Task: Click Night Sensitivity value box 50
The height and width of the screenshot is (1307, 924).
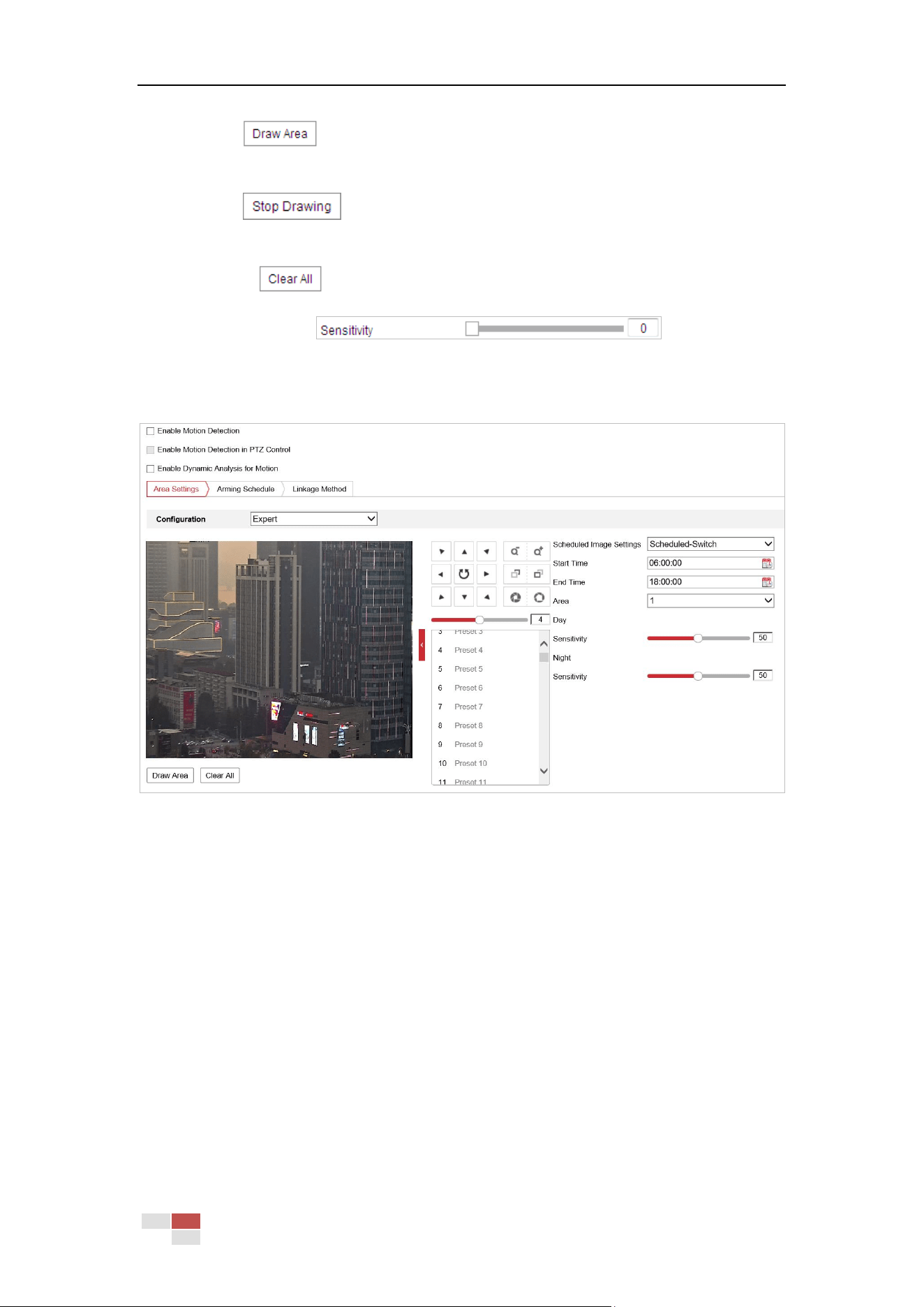Action: [763, 675]
